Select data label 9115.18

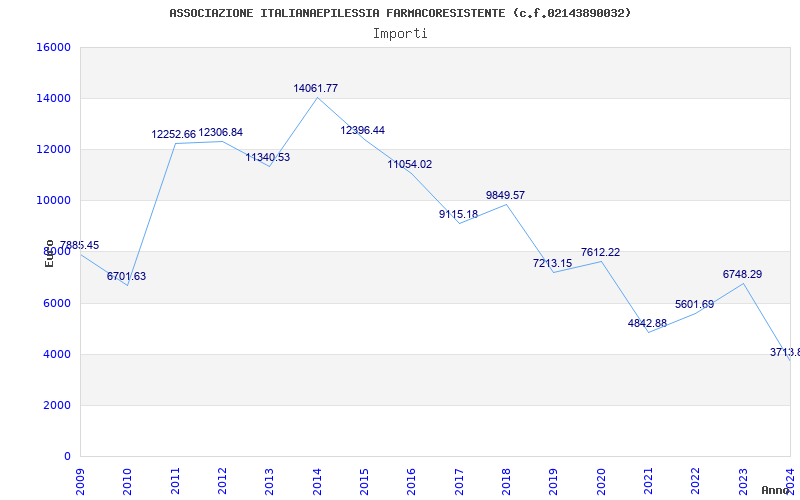click(459, 214)
